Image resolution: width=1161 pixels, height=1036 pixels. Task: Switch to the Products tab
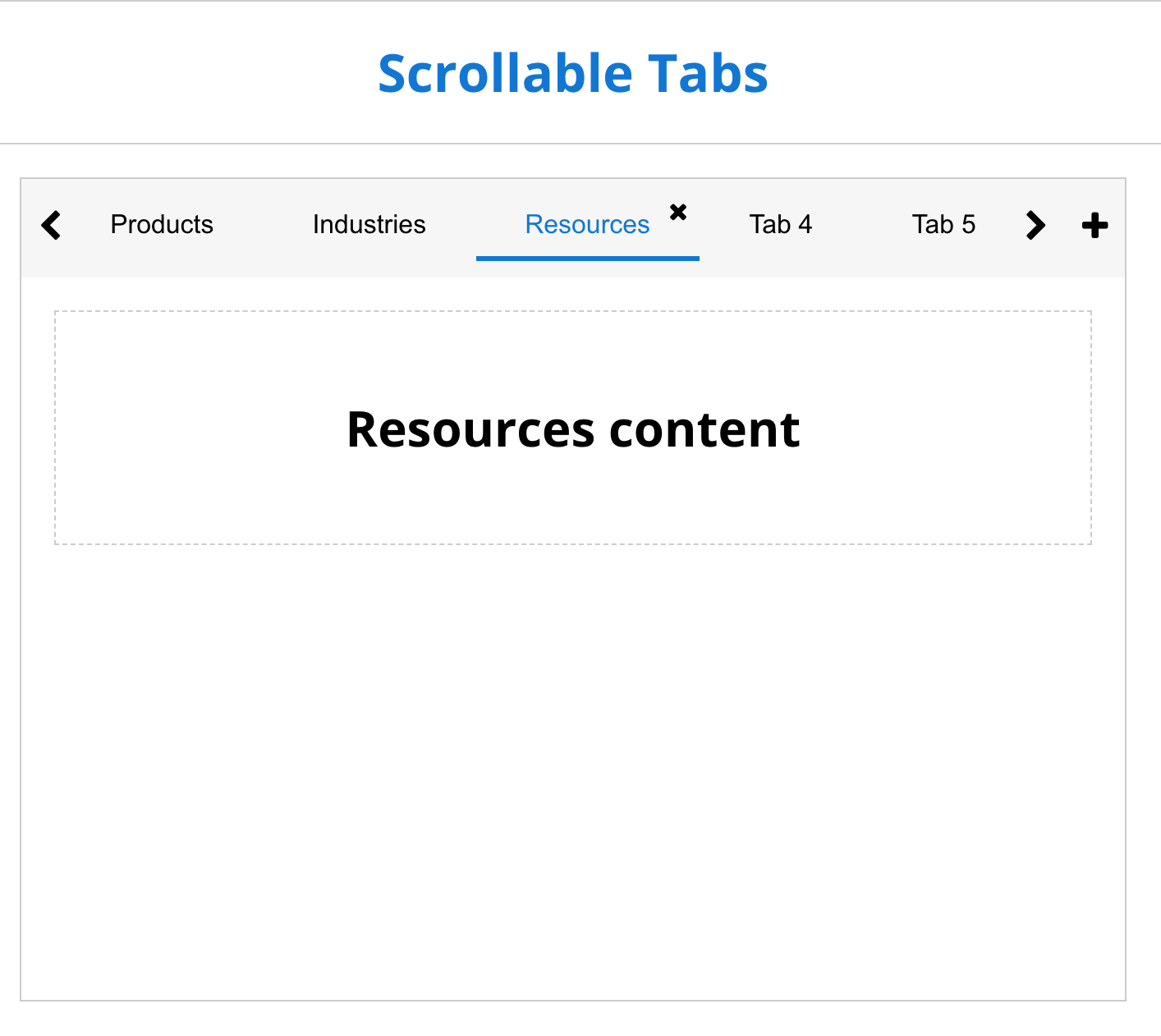[x=162, y=224]
